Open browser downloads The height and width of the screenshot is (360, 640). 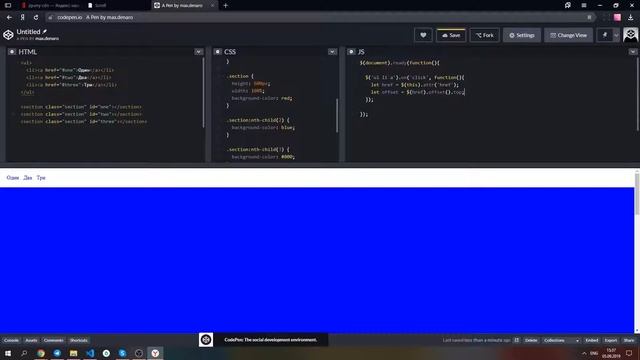[x=631, y=17]
